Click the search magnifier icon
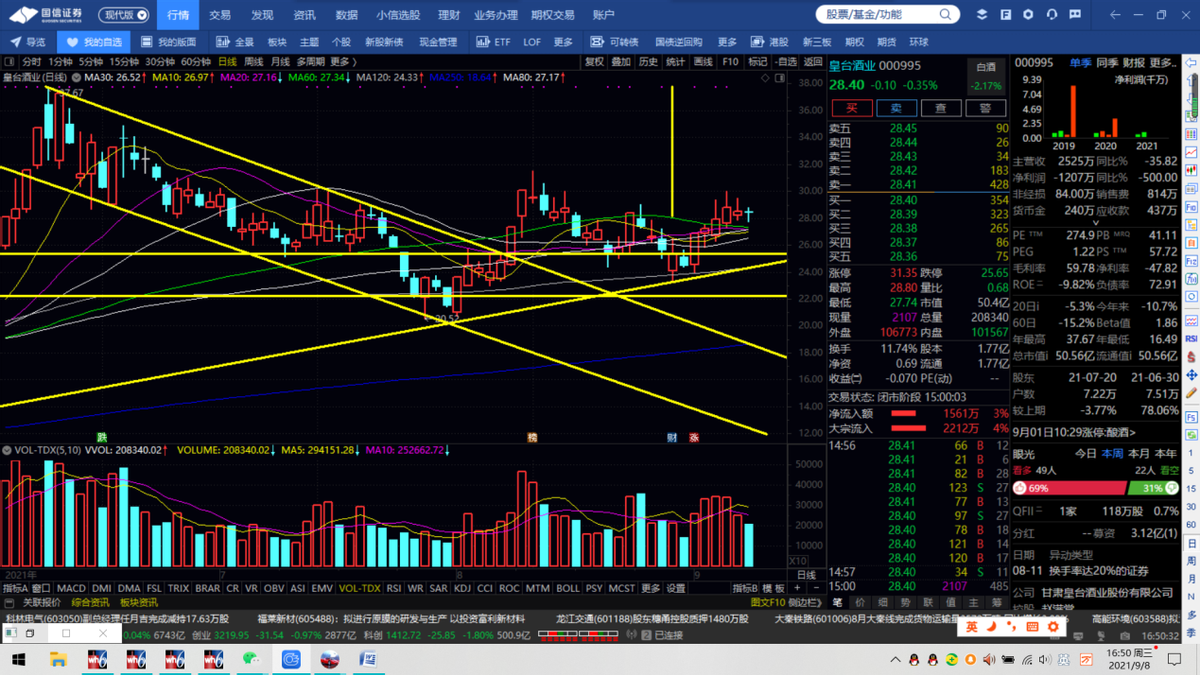1200x675 pixels. pyautogui.click(x=945, y=15)
